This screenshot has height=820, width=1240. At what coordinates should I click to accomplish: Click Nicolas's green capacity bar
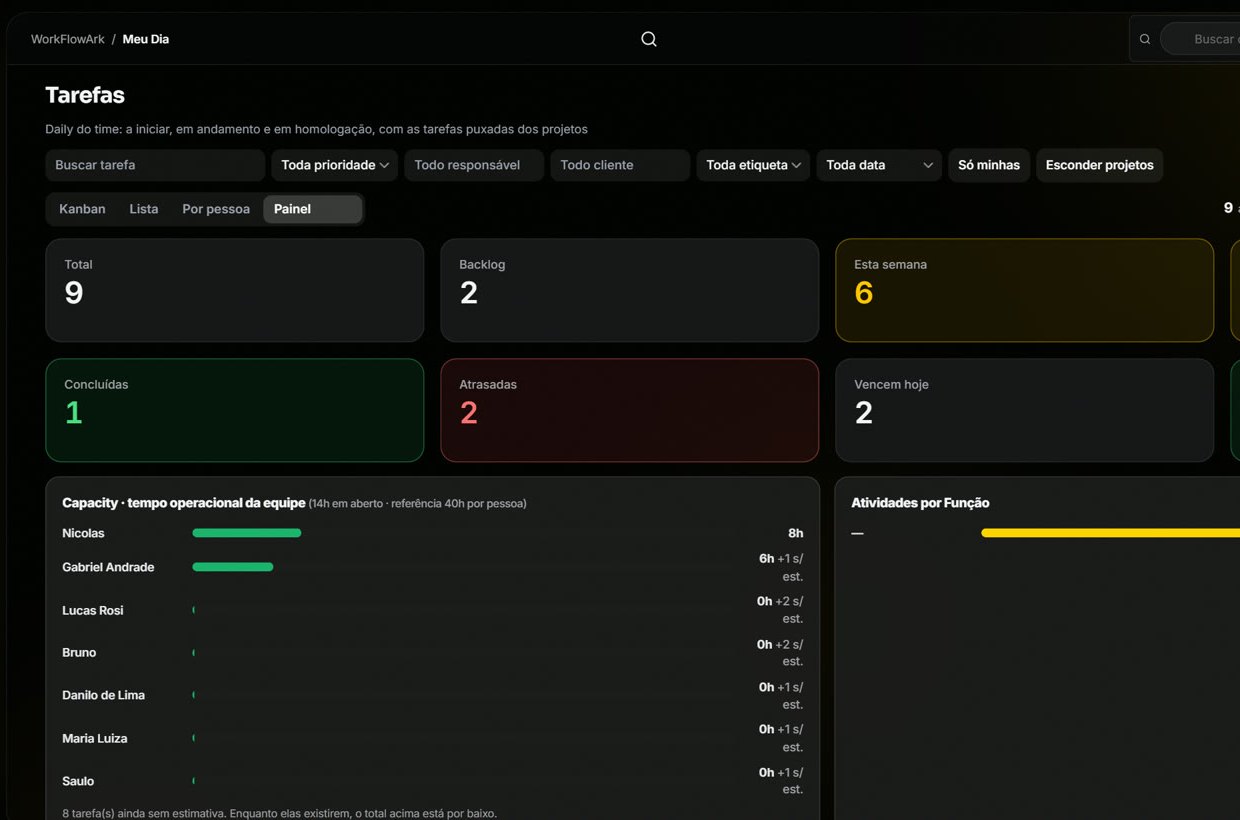coord(247,533)
